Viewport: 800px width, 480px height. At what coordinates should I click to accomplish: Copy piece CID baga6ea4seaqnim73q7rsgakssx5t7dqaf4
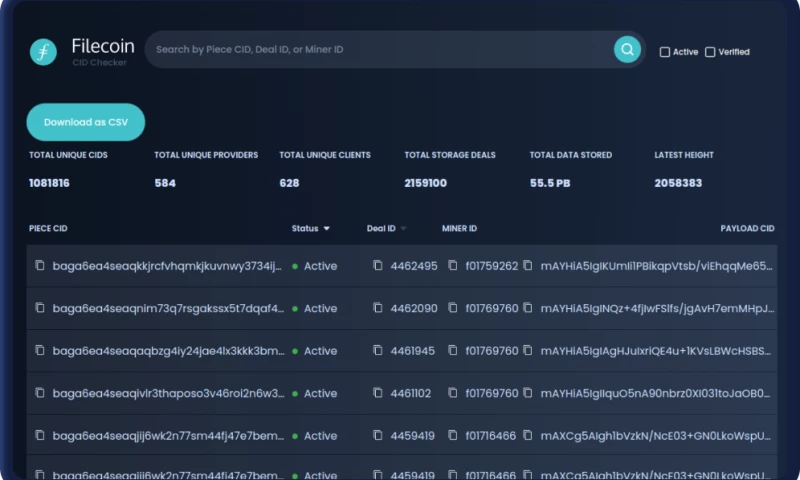pos(39,308)
